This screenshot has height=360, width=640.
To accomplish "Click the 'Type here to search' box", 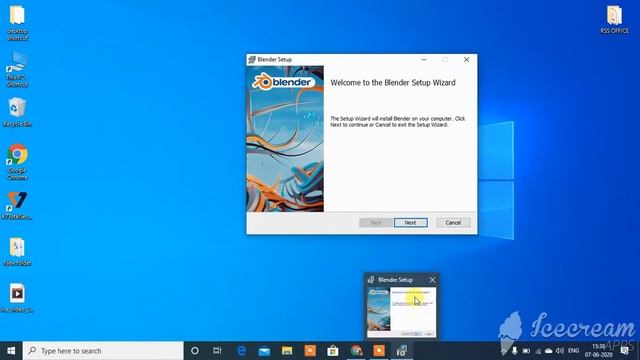I will 103,351.
